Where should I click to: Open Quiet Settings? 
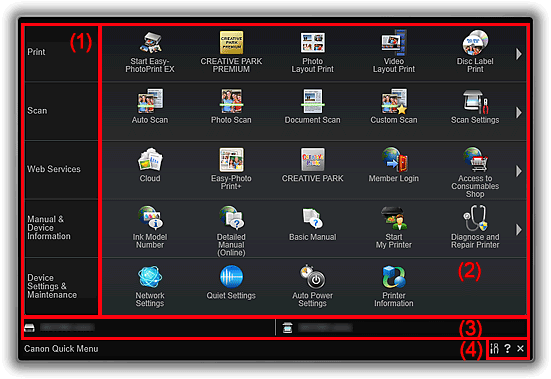231,282
